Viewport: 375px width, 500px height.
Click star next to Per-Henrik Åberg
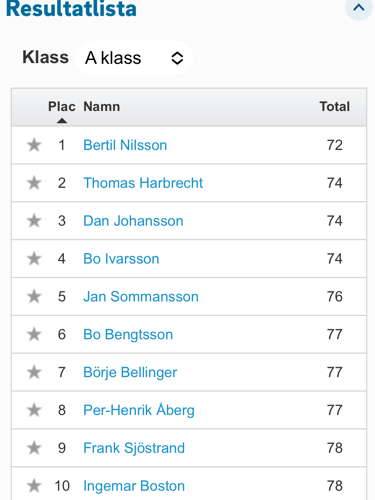click(34, 410)
